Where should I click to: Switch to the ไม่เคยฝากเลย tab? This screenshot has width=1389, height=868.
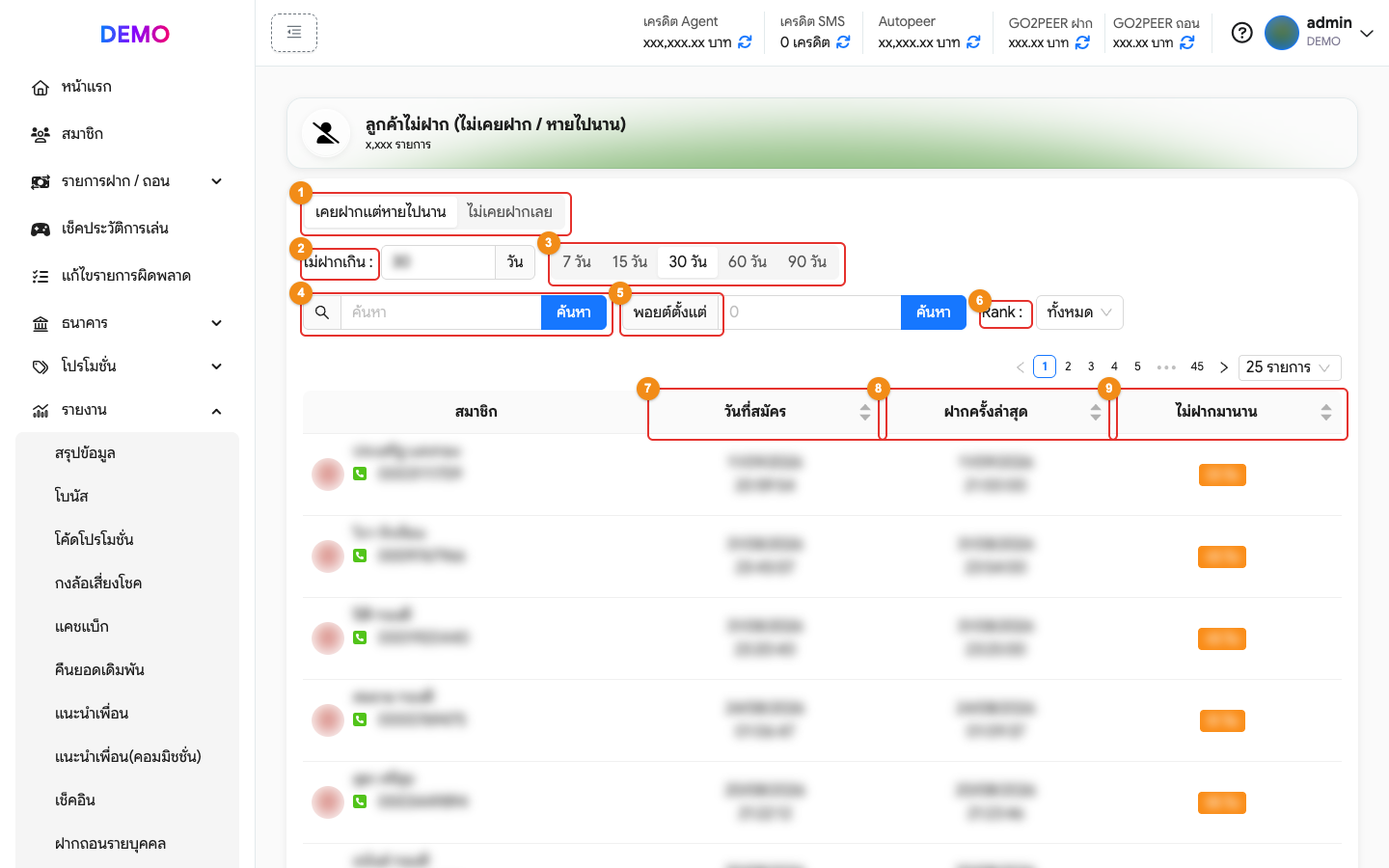[509, 212]
